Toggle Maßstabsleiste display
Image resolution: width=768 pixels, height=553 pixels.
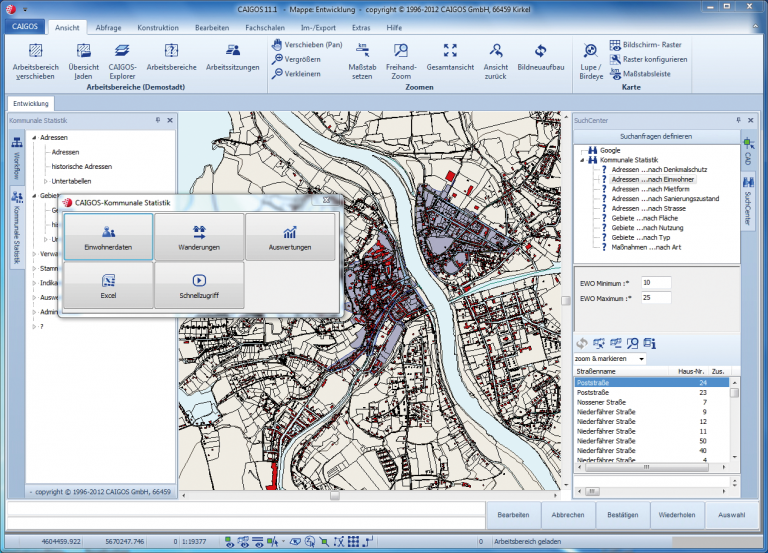(647, 73)
